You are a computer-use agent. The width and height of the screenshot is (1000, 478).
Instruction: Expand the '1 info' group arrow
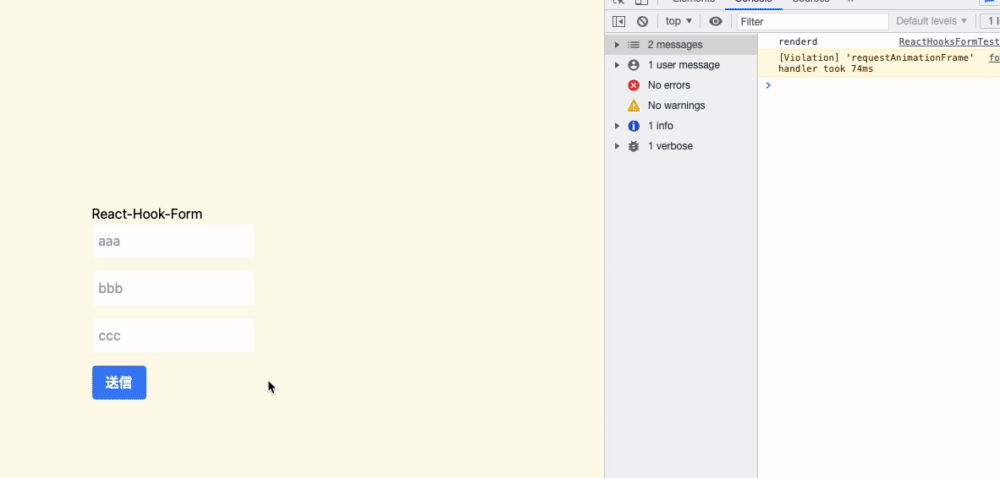[x=617, y=126]
